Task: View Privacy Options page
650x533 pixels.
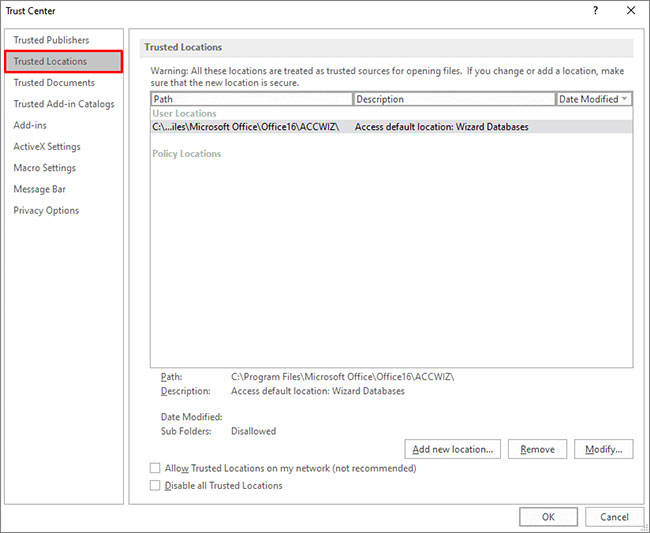Action: [x=46, y=210]
